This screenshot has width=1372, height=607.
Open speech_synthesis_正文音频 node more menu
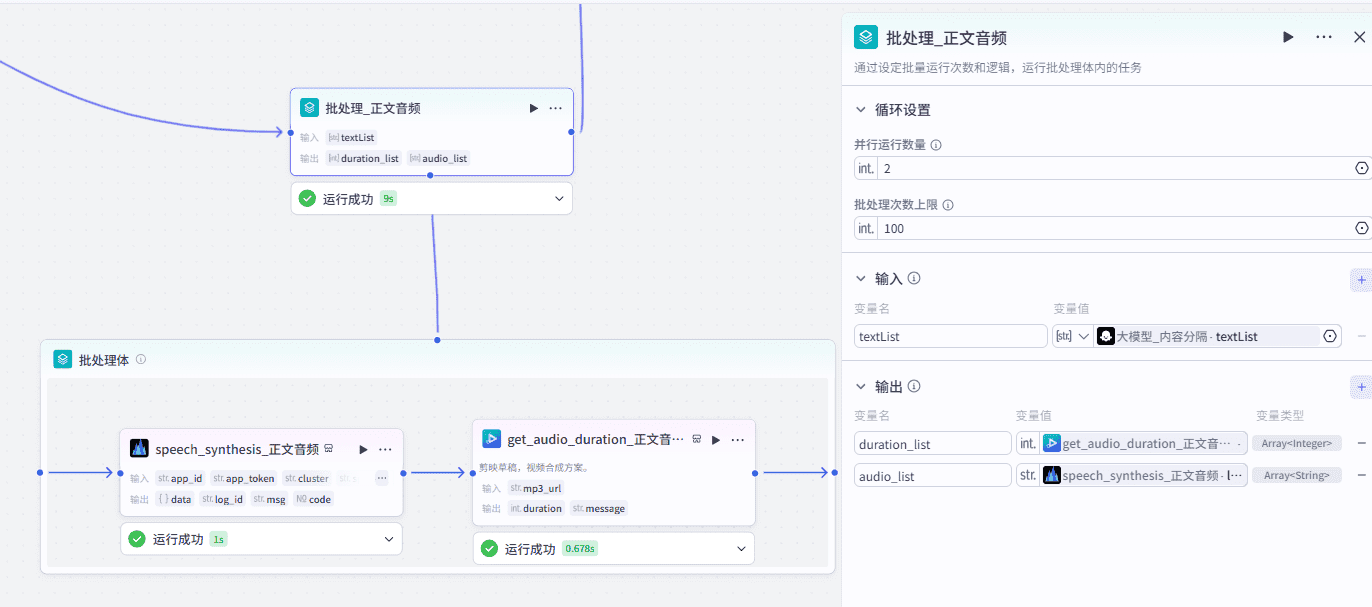coord(385,450)
